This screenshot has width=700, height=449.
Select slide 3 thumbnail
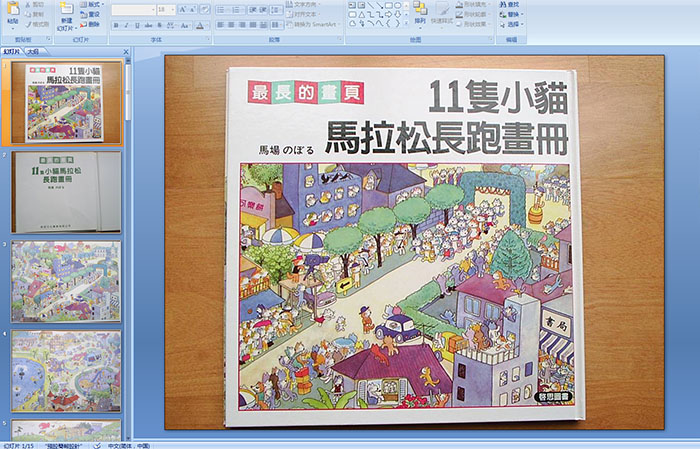(66, 282)
